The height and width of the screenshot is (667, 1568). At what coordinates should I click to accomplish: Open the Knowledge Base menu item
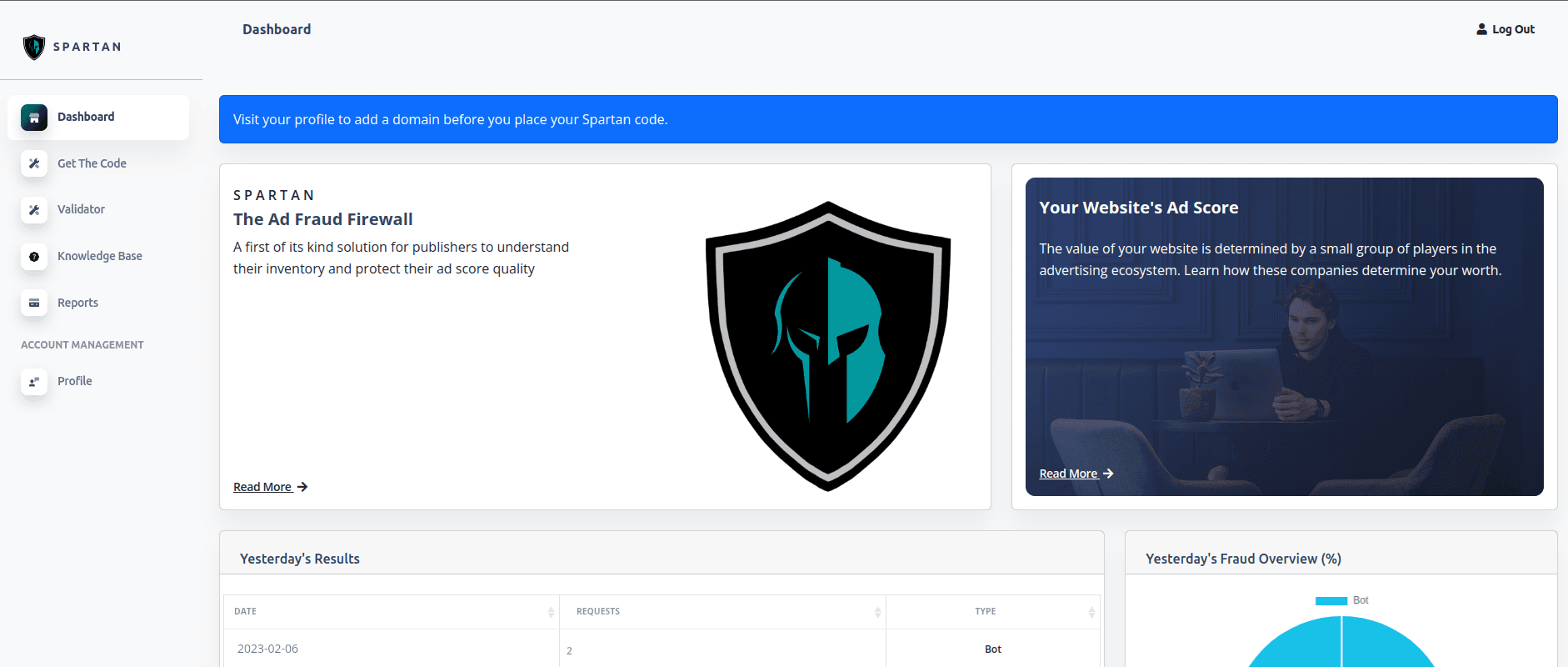(99, 256)
